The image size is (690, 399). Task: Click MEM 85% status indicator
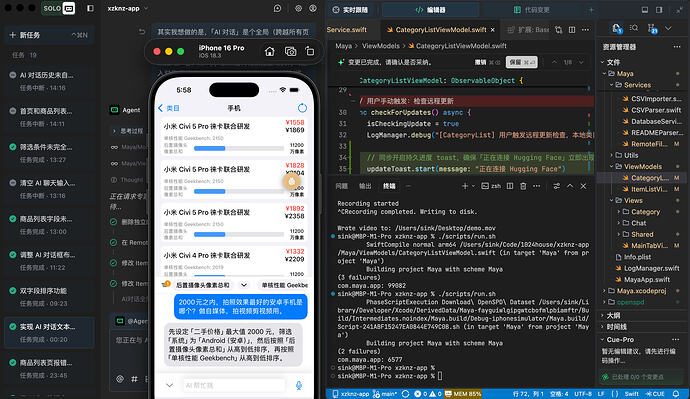click(x=462, y=394)
